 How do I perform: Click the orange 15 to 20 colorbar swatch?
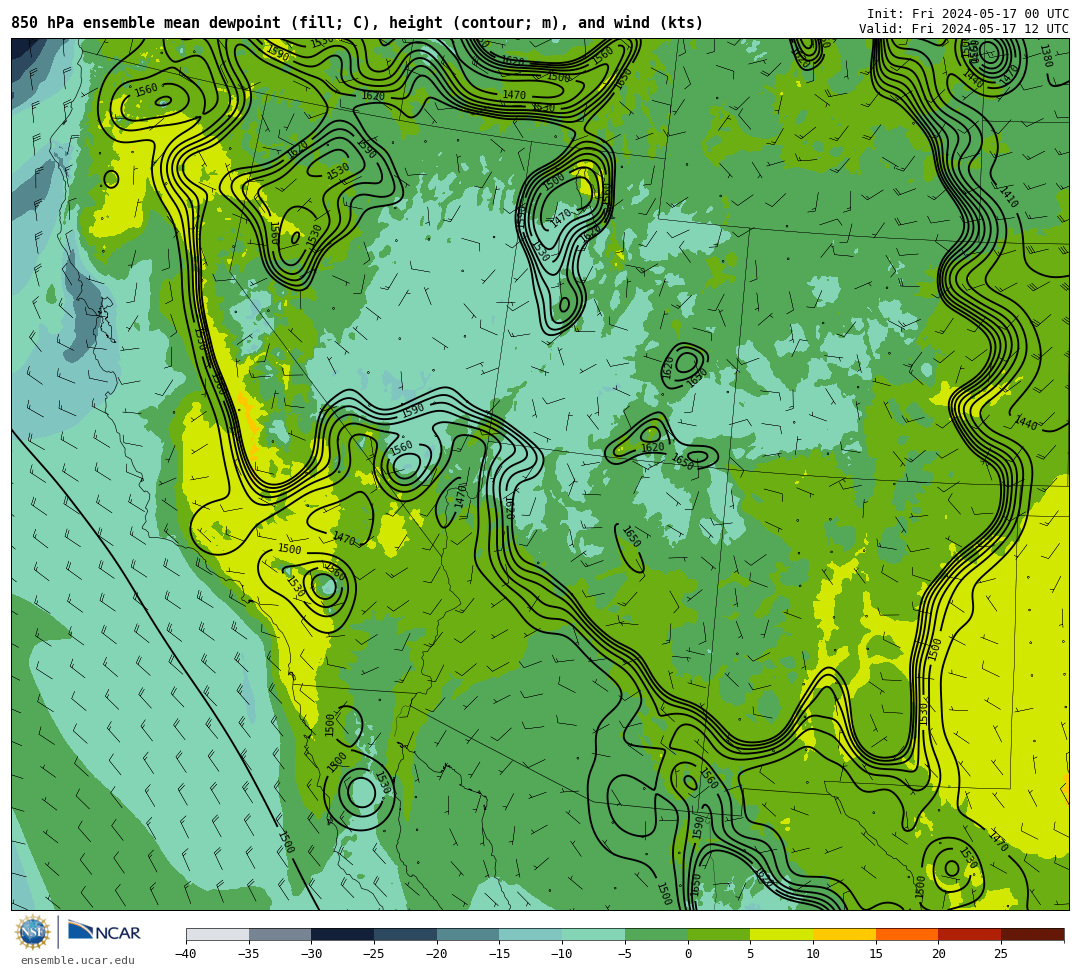coord(907,934)
